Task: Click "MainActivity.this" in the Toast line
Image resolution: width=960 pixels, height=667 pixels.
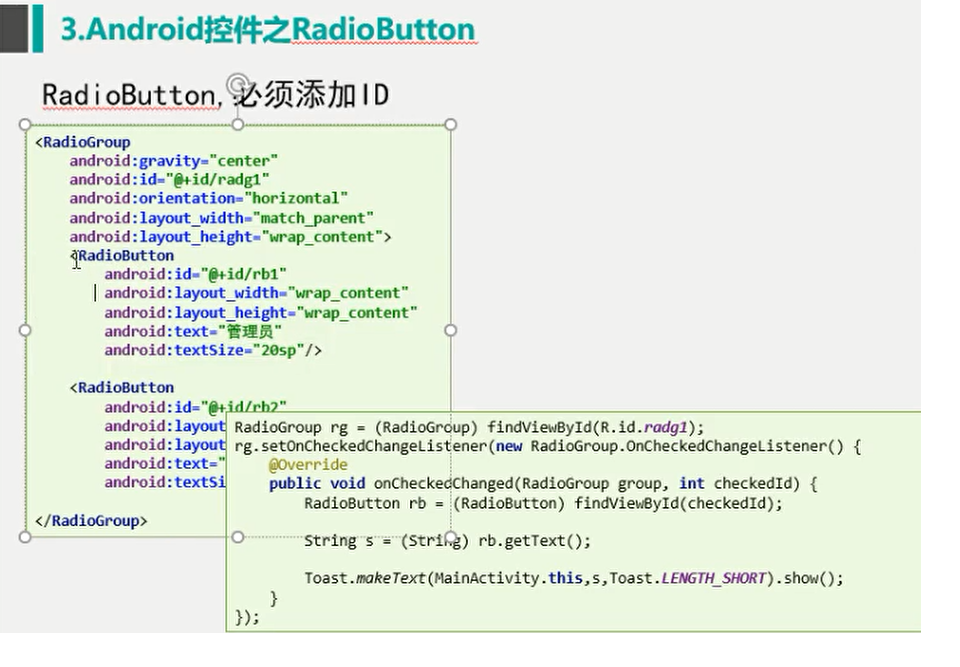Action: pos(508,579)
